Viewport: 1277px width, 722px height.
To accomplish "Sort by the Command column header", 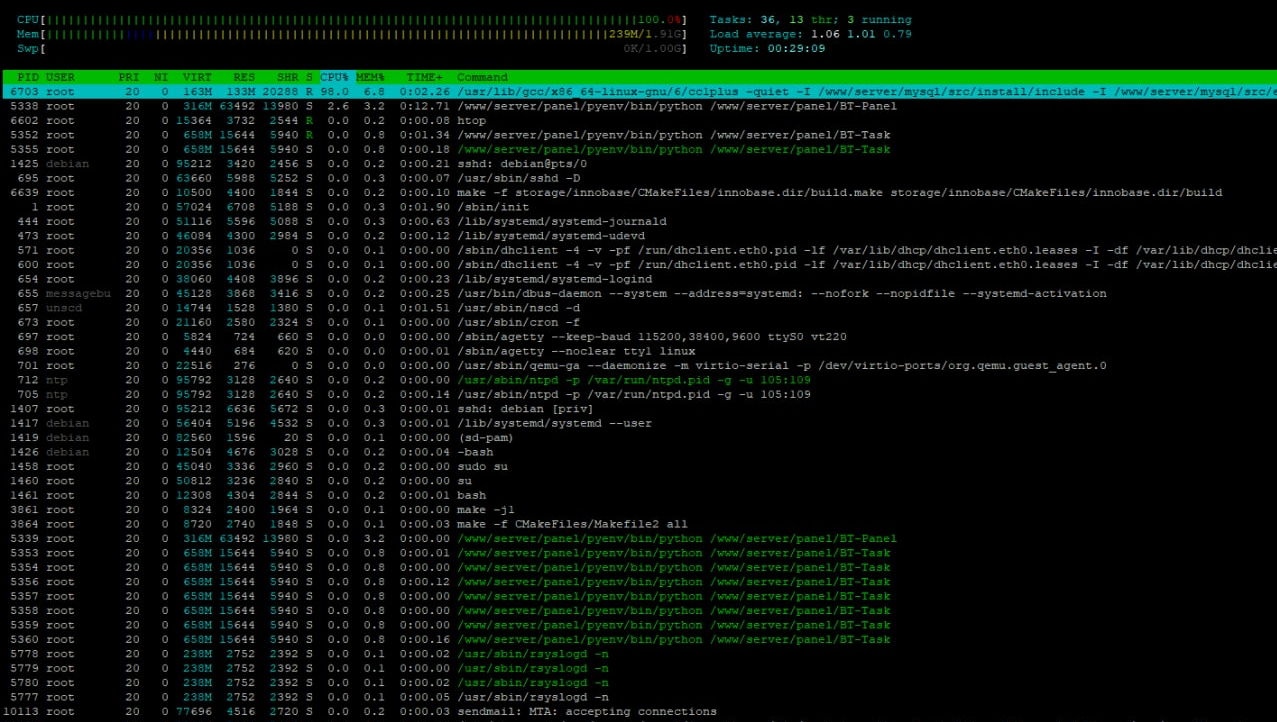I will (482, 77).
